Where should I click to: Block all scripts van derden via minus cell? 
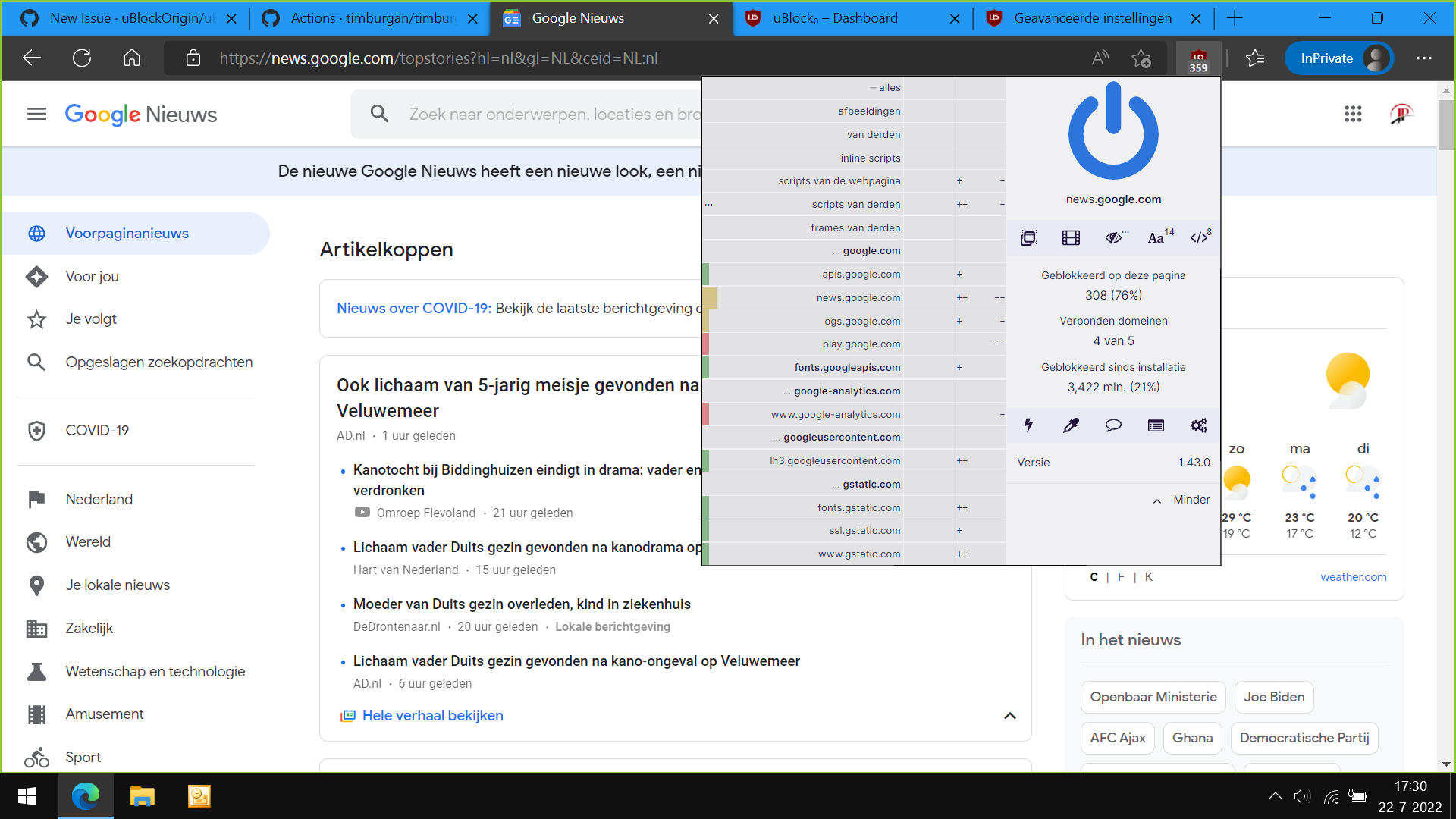1002,204
